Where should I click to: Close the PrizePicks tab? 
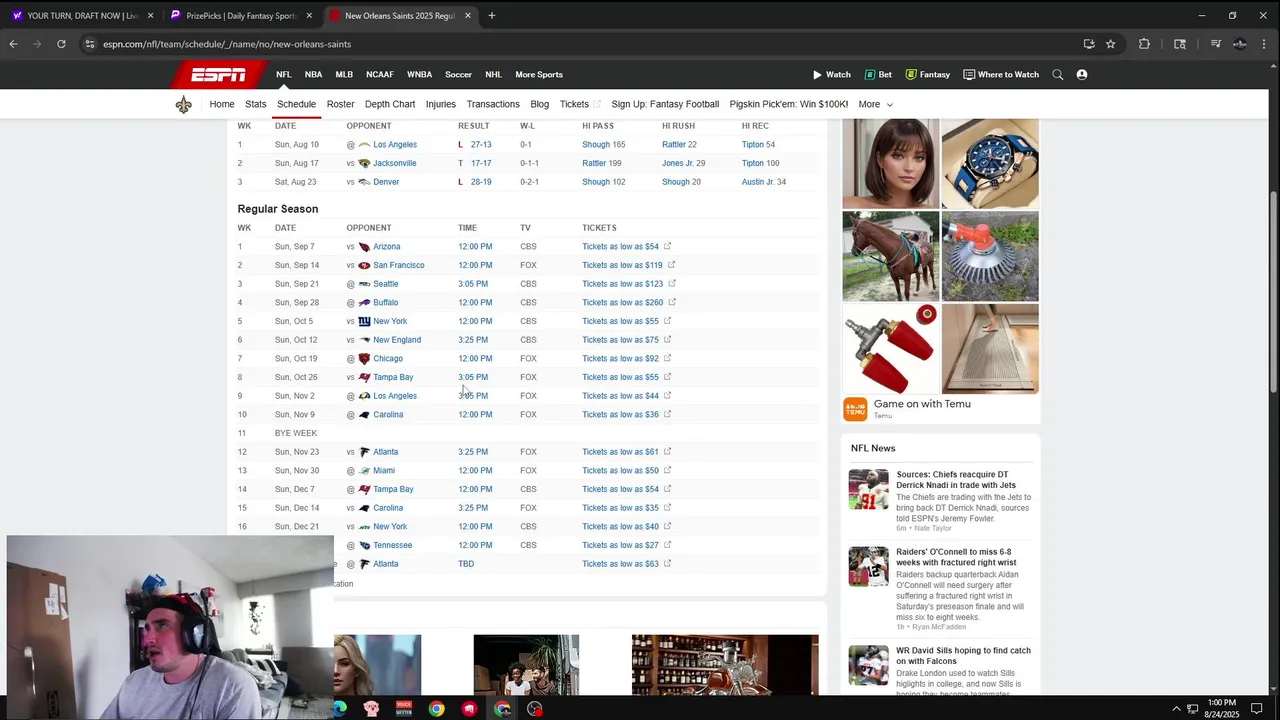coord(309,16)
